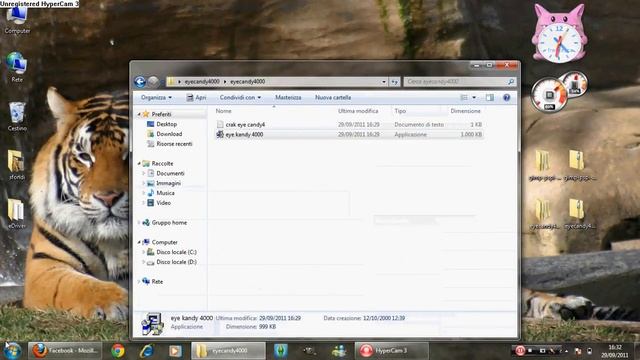Screen dimensions: 640x360
Task: Launch Google Chrome from the taskbar
Action: 118,351
